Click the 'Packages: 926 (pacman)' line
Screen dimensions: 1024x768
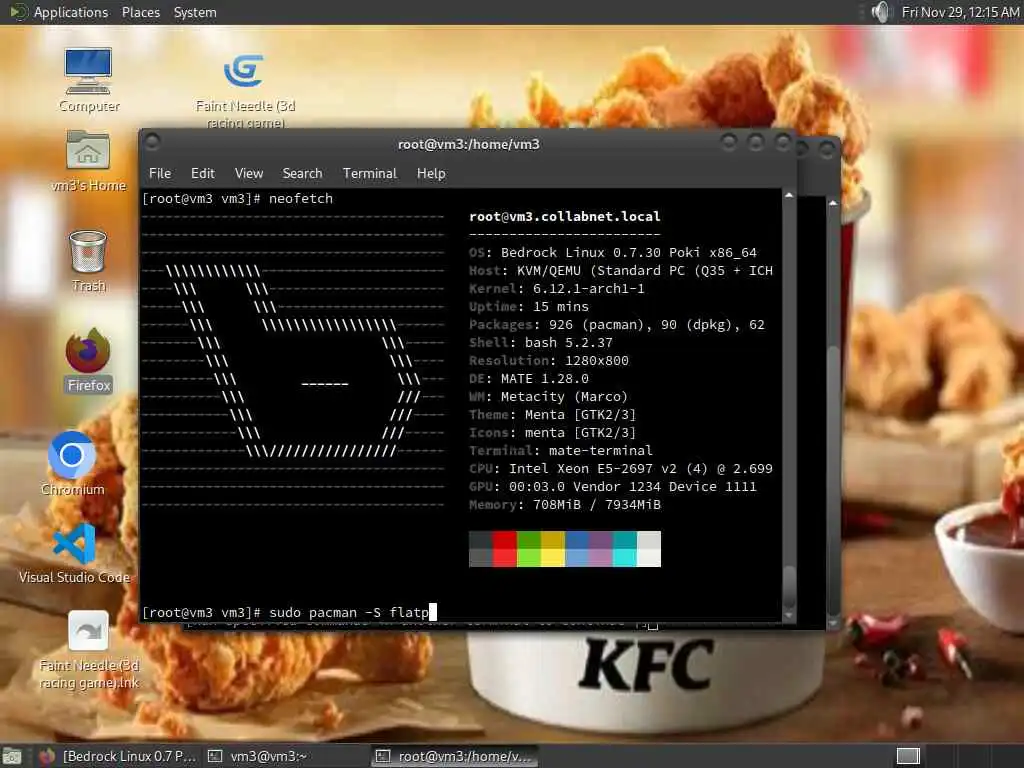616,325
